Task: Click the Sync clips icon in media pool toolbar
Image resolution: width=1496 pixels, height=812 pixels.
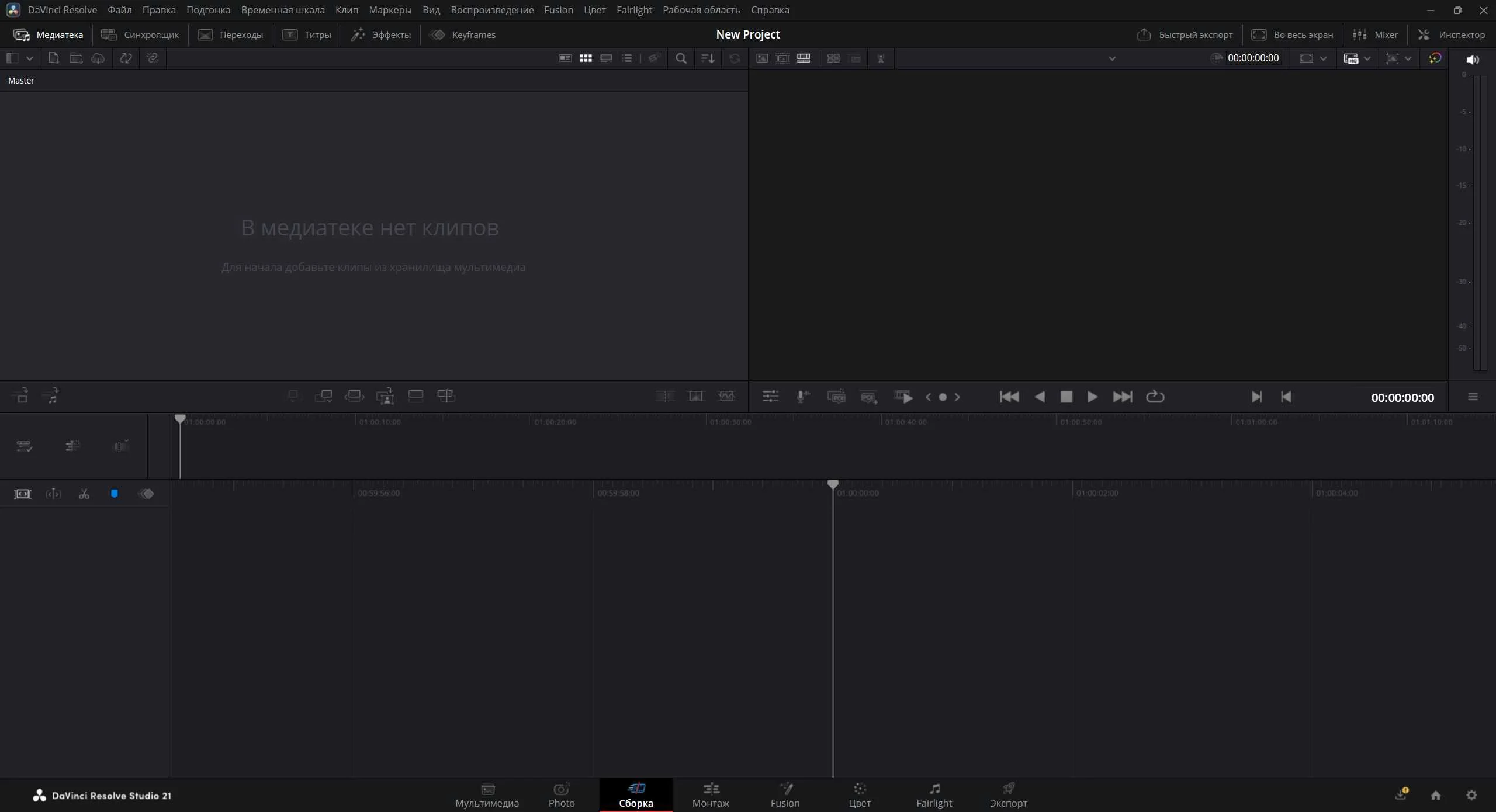Action: pyautogui.click(x=126, y=58)
